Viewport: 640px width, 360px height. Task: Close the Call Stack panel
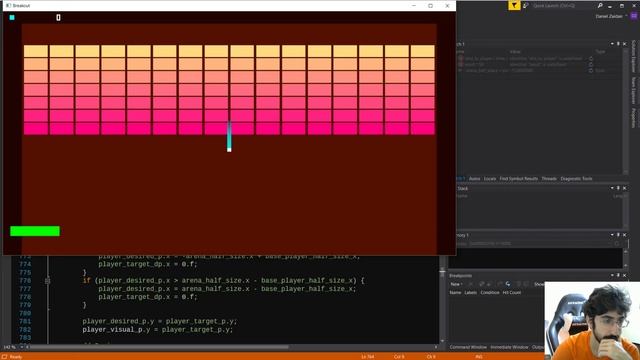pos(624,188)
